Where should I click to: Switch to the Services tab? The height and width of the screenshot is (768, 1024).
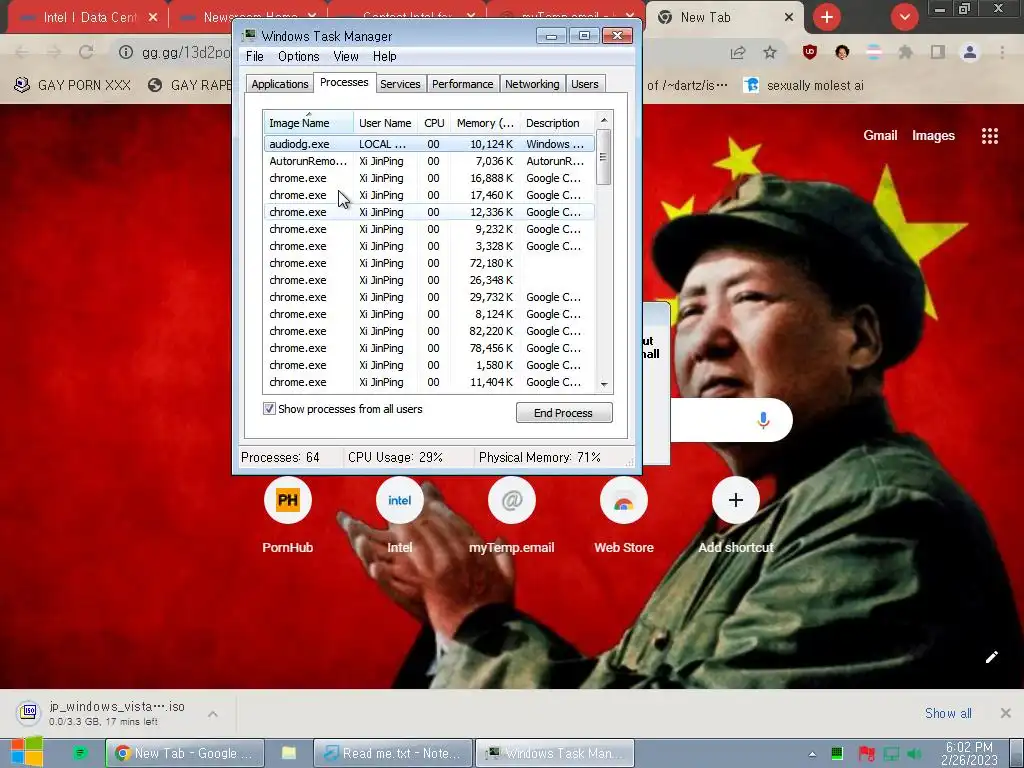click(x=400, y=84)
